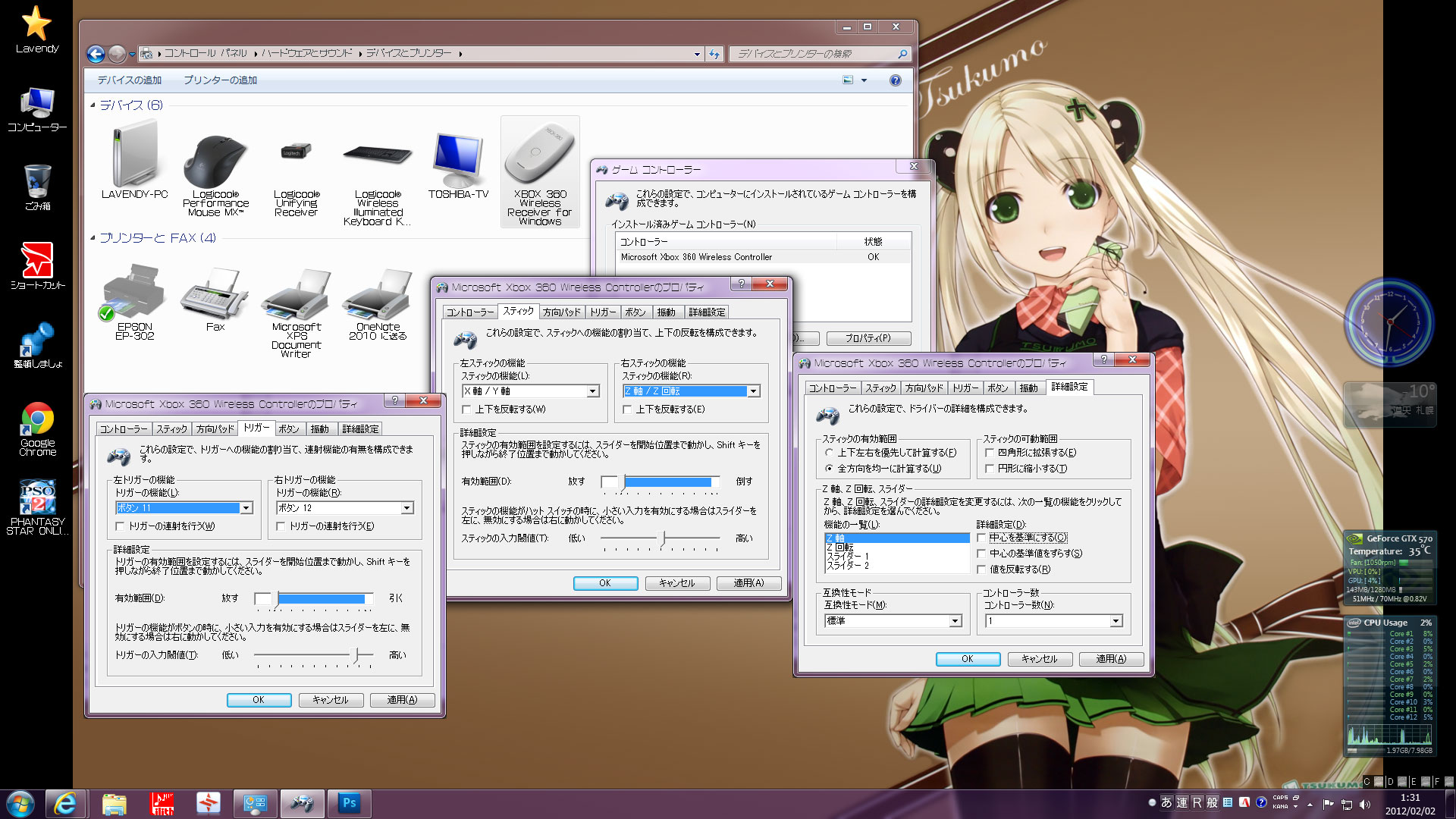Click OK in advanced settings dialog
The width and height of the screenshot is (1456, 819).
pos(968,659)
